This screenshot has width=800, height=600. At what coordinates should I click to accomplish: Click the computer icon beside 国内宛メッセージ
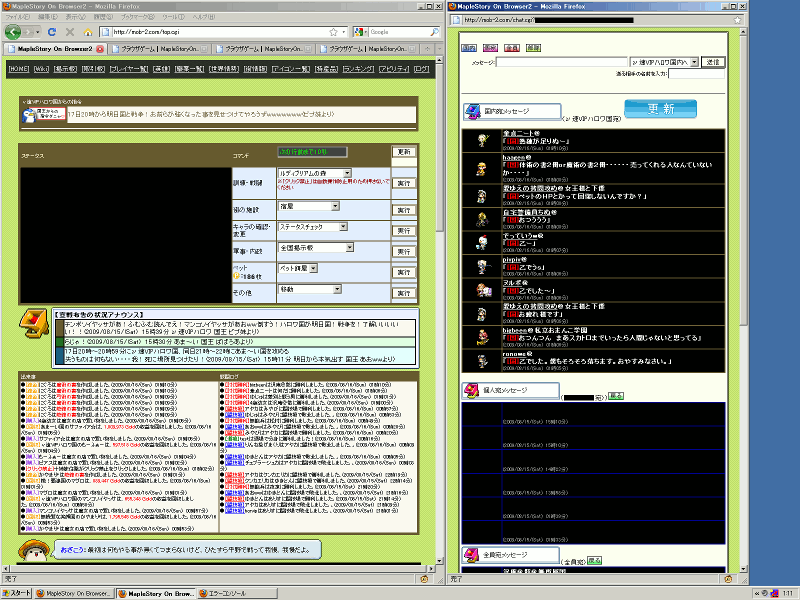[x=473, y=111]
